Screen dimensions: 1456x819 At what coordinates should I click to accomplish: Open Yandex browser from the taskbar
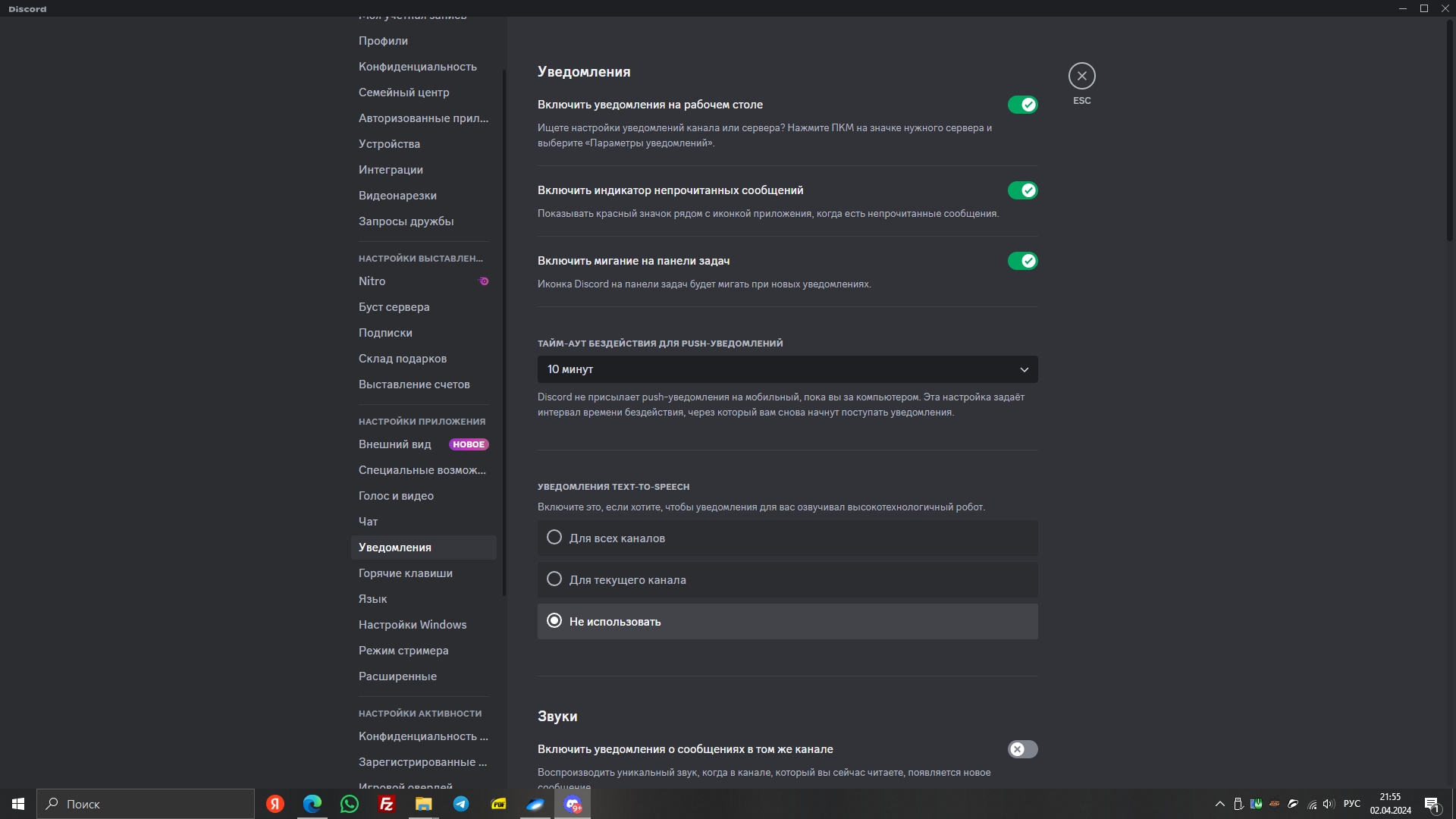click(275, 804)
